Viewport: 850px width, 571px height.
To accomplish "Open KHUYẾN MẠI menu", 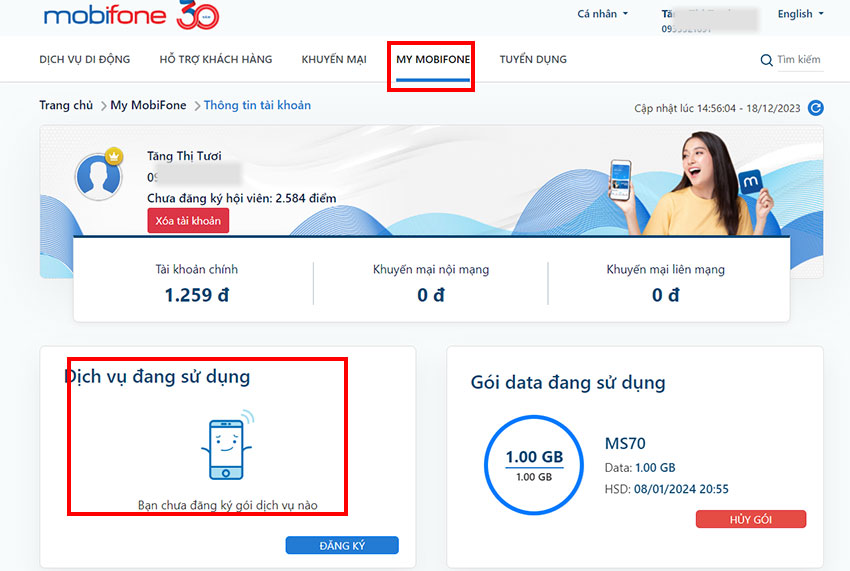I will click(x=334, y=59).
